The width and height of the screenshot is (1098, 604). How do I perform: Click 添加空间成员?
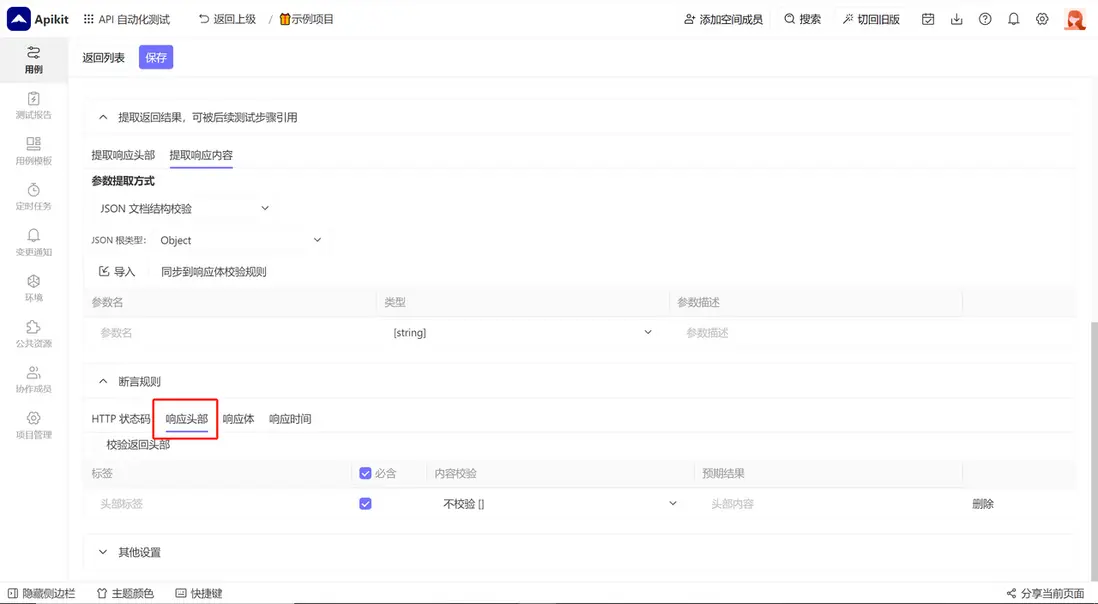pyautogui.click(x=723, y=19)
